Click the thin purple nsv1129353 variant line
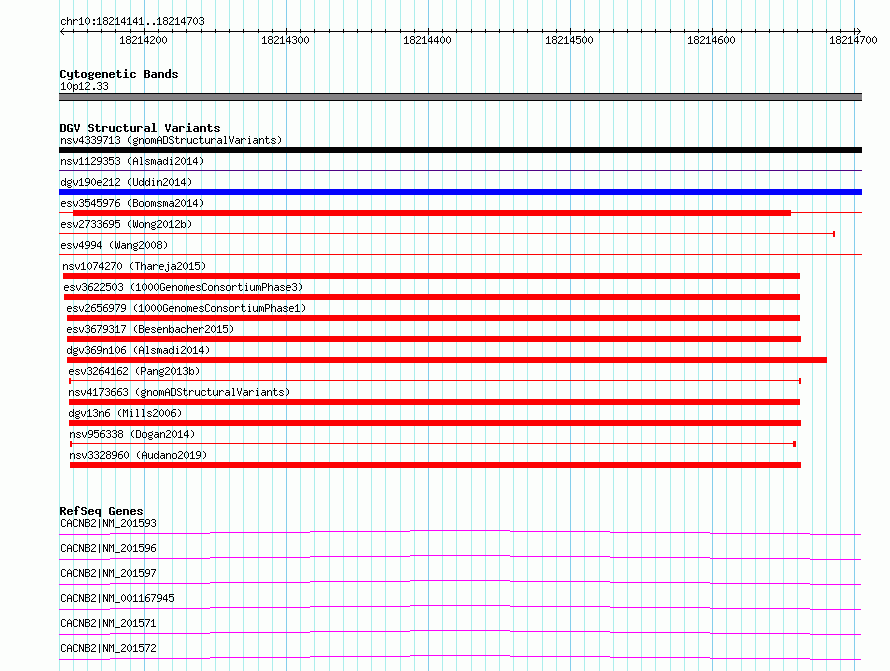This screenshot has height=671, width=890. [460, 170]
